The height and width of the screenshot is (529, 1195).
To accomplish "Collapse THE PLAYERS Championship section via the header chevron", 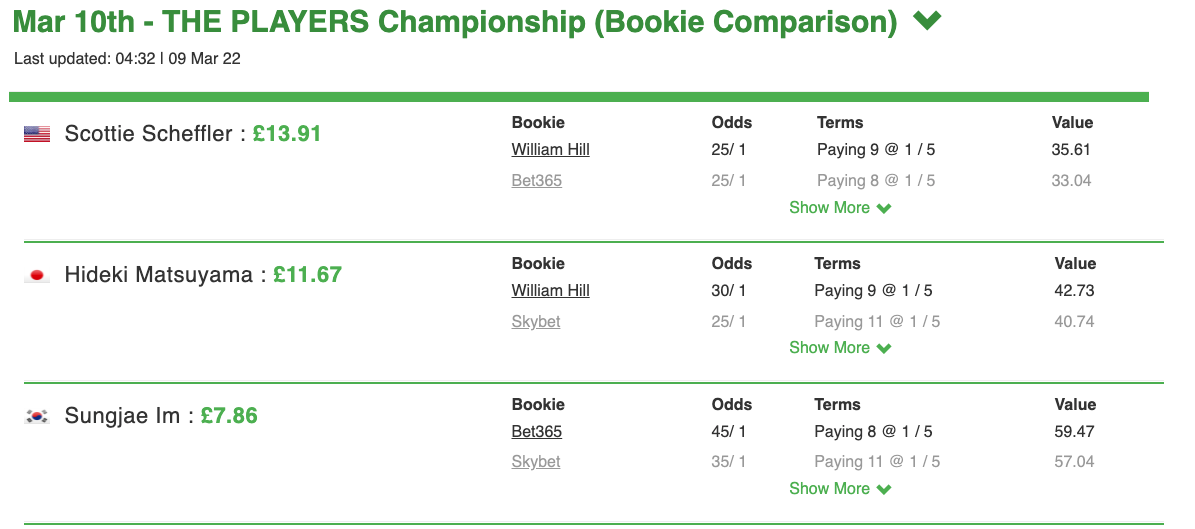I will [x=927, y=21].
